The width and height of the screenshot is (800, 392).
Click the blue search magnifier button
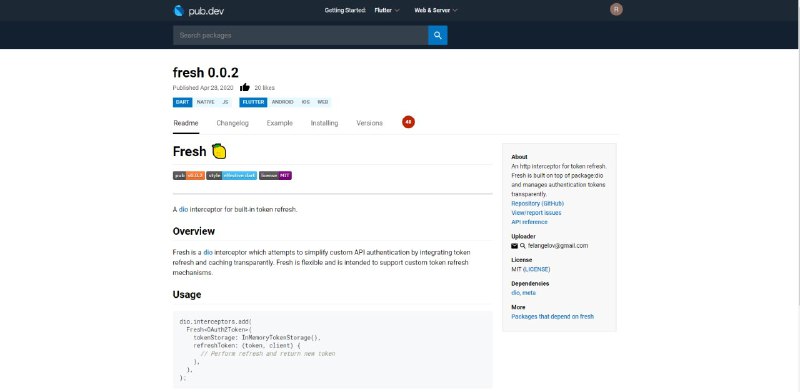437,35
